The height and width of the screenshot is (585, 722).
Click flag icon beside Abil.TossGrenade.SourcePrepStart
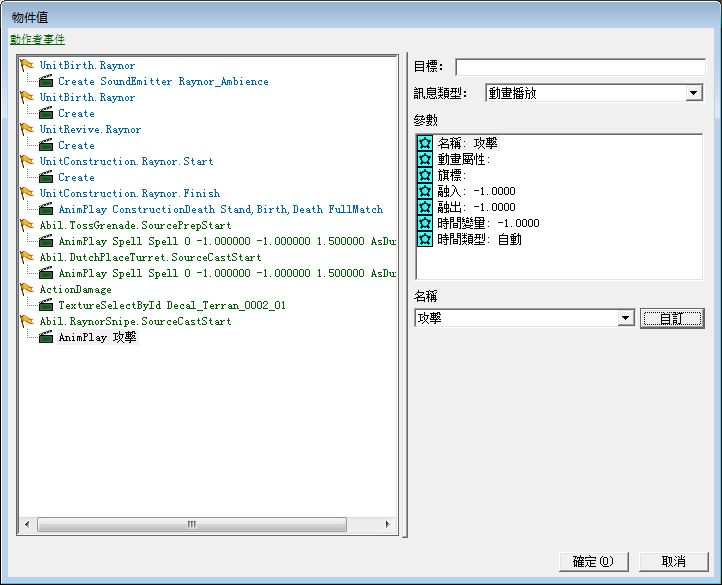click(27, 225)
